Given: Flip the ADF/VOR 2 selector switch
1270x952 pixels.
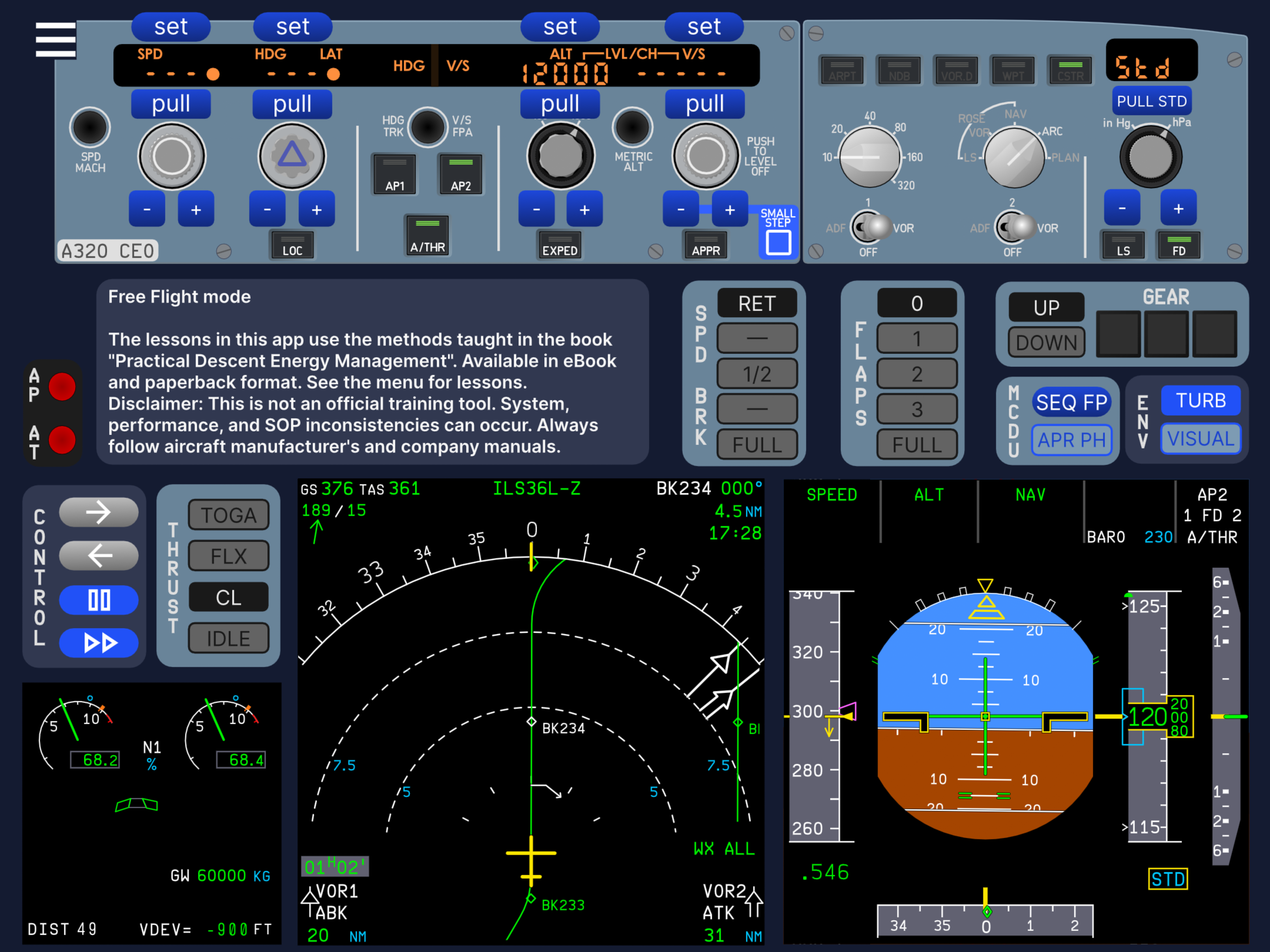Looking at the screenshot, I should point(1014,228).
